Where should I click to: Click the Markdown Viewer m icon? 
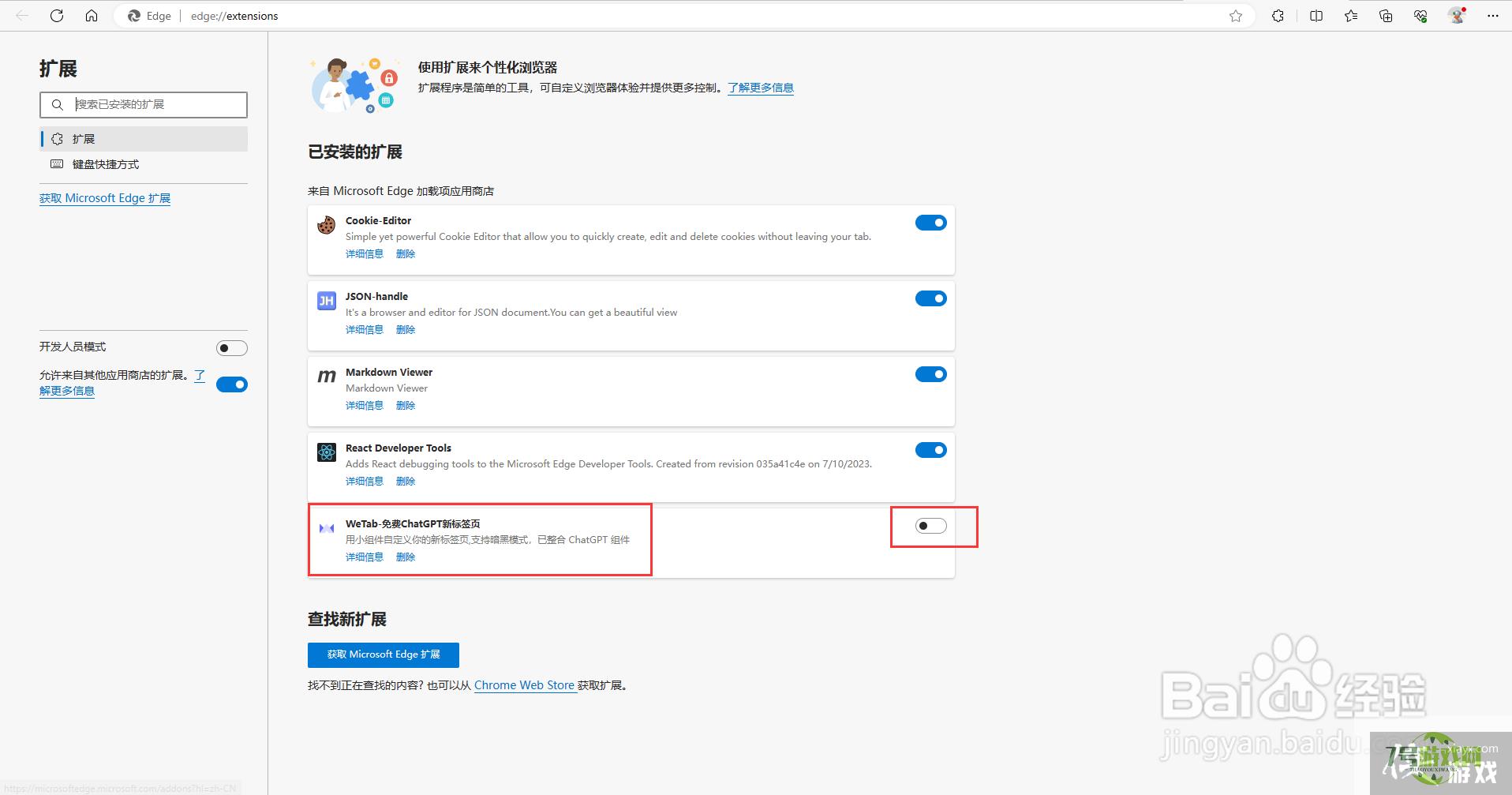[327, 377]
